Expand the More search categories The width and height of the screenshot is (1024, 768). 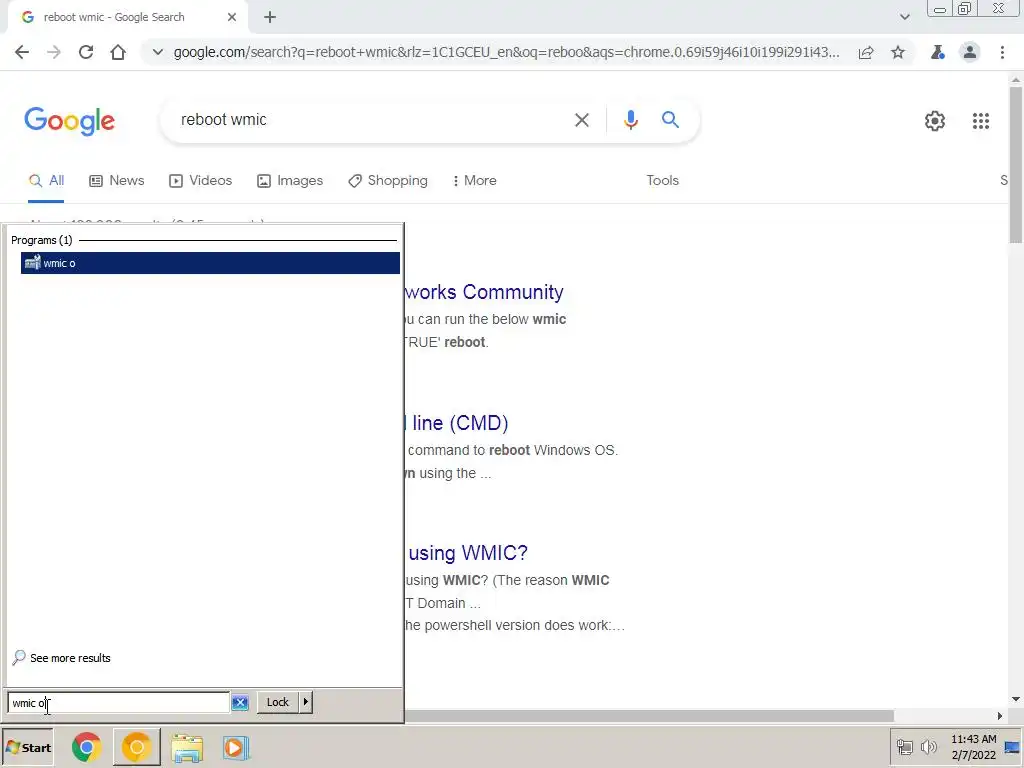click(475, 181)
